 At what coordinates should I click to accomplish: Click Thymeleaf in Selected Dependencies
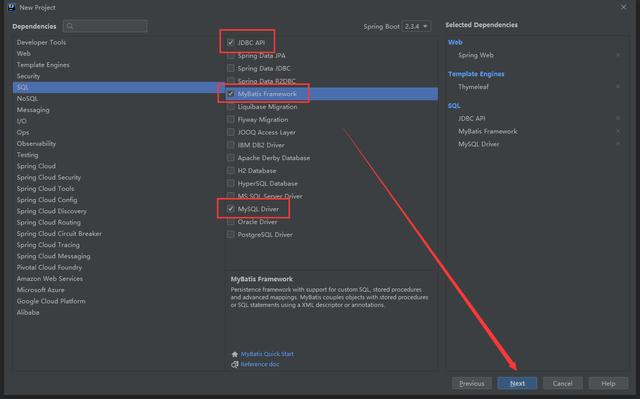coord(473,87)
